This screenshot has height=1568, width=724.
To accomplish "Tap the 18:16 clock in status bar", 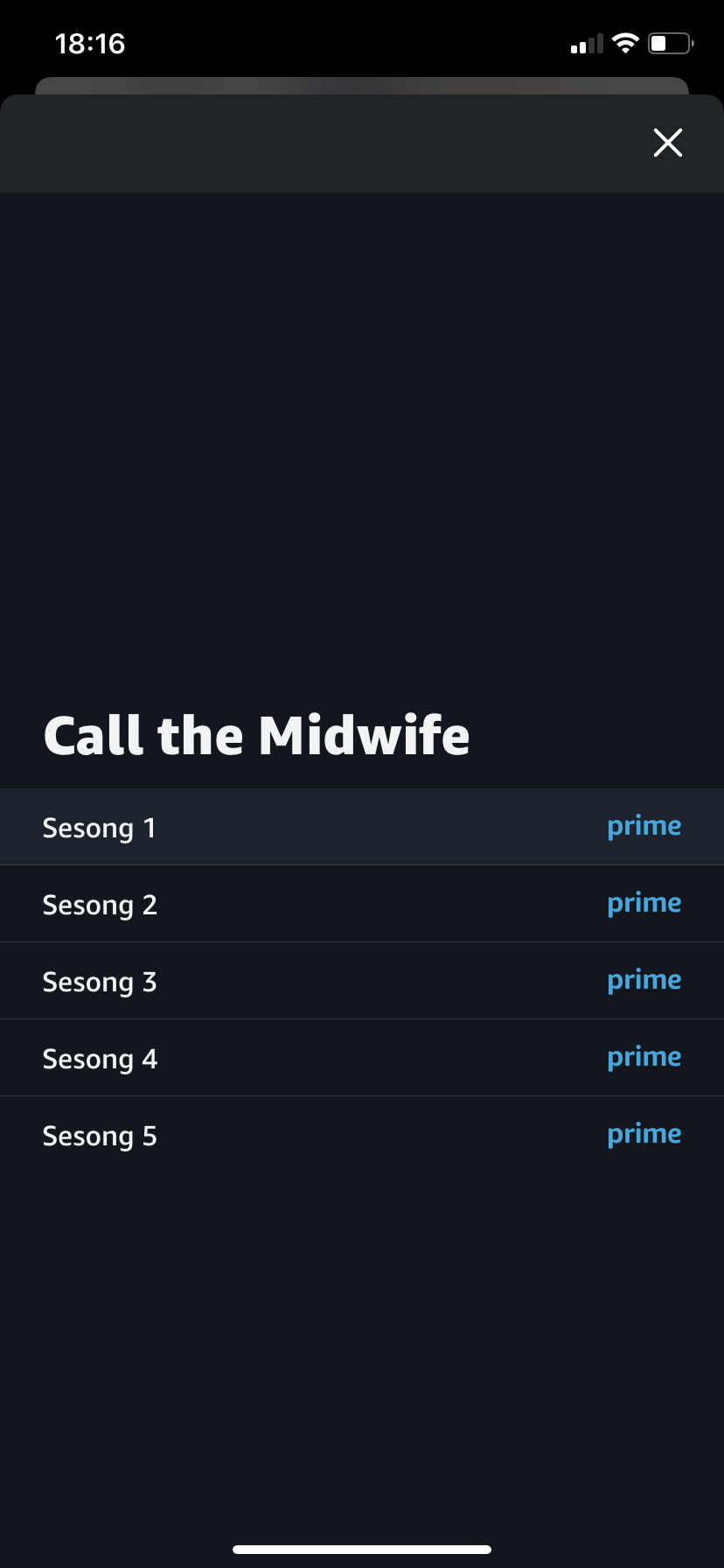I will click(x=90, y=44).
